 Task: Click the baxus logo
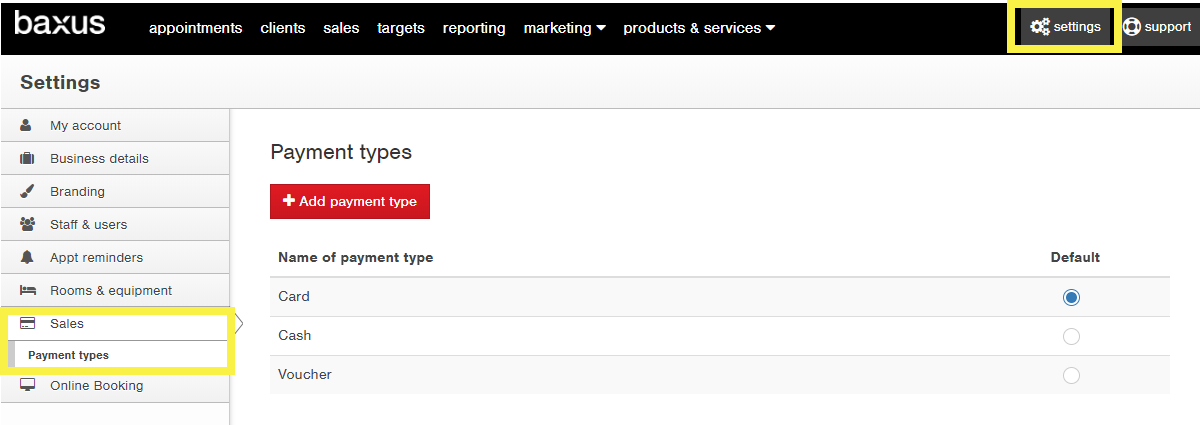click(60, 23)
